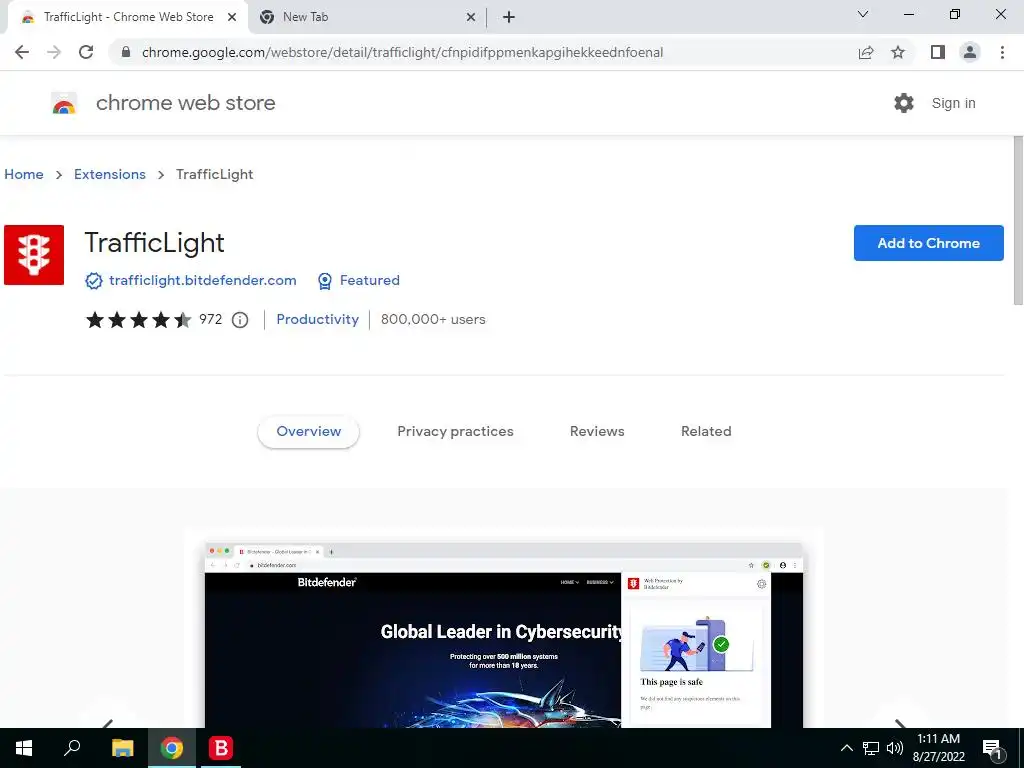Select the TrafficLight - Chrome Web Store tab
1024x768 pixels.
click(128, 17)
